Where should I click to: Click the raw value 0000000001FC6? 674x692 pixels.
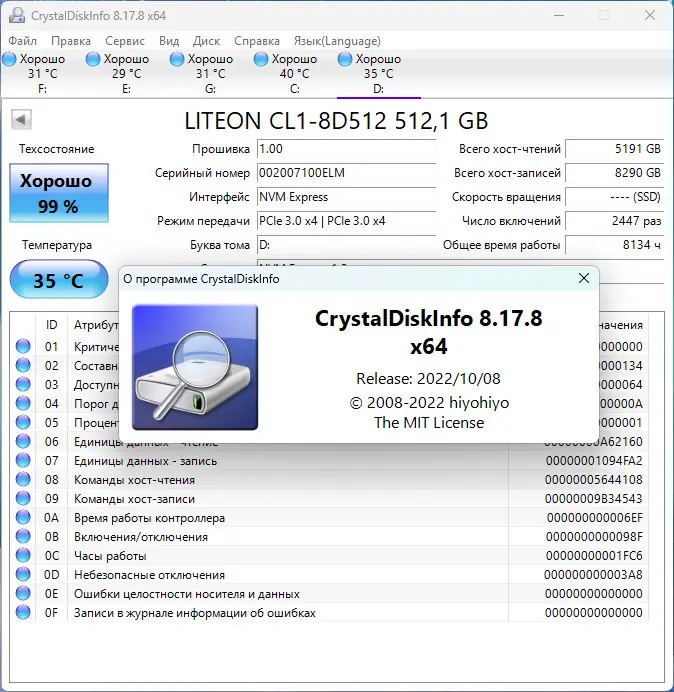(x=594, y=556)
